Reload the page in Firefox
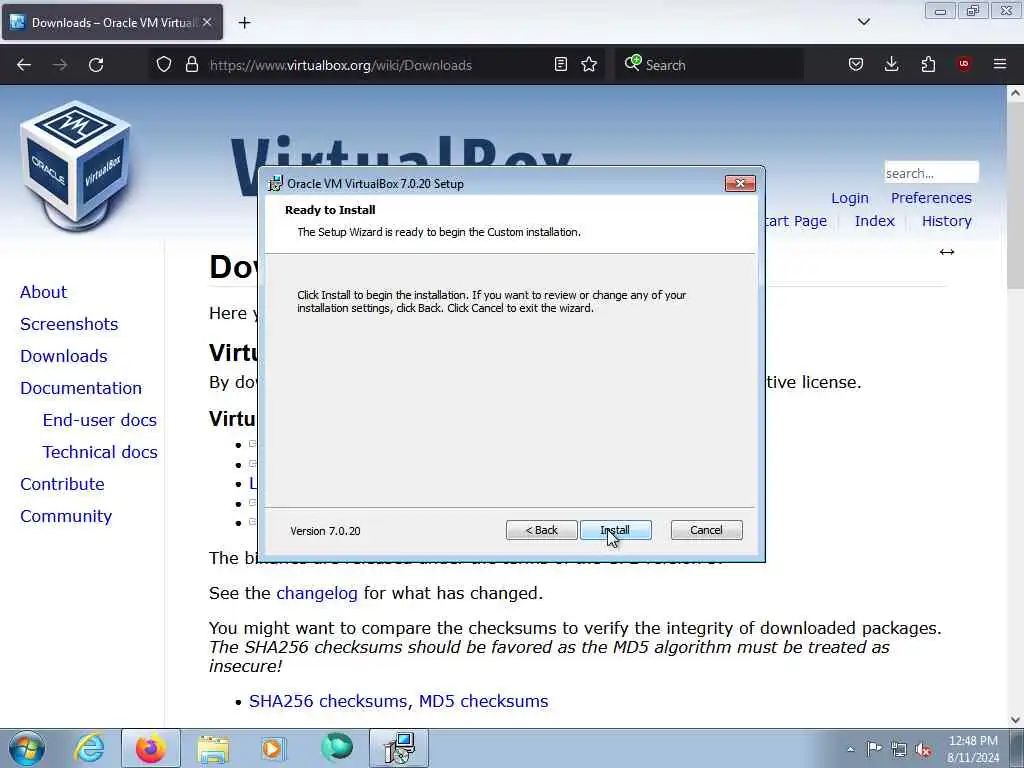The image size is (1024, 768). point(96,65)
